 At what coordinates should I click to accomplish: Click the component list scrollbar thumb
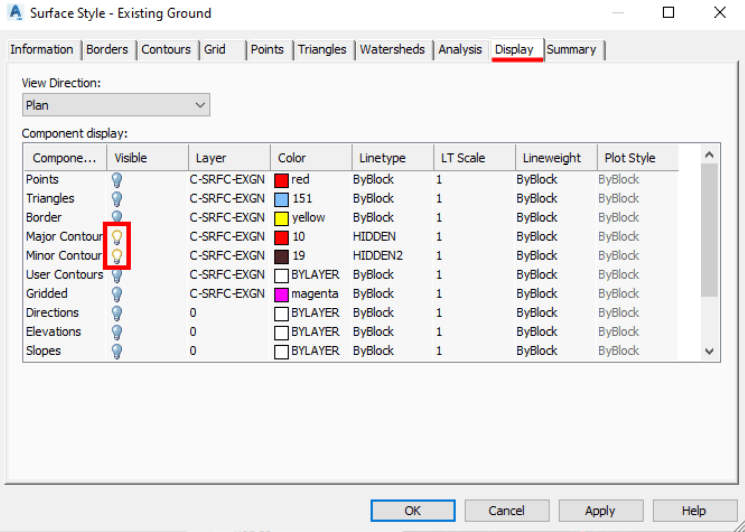click(x=709, y=230)
